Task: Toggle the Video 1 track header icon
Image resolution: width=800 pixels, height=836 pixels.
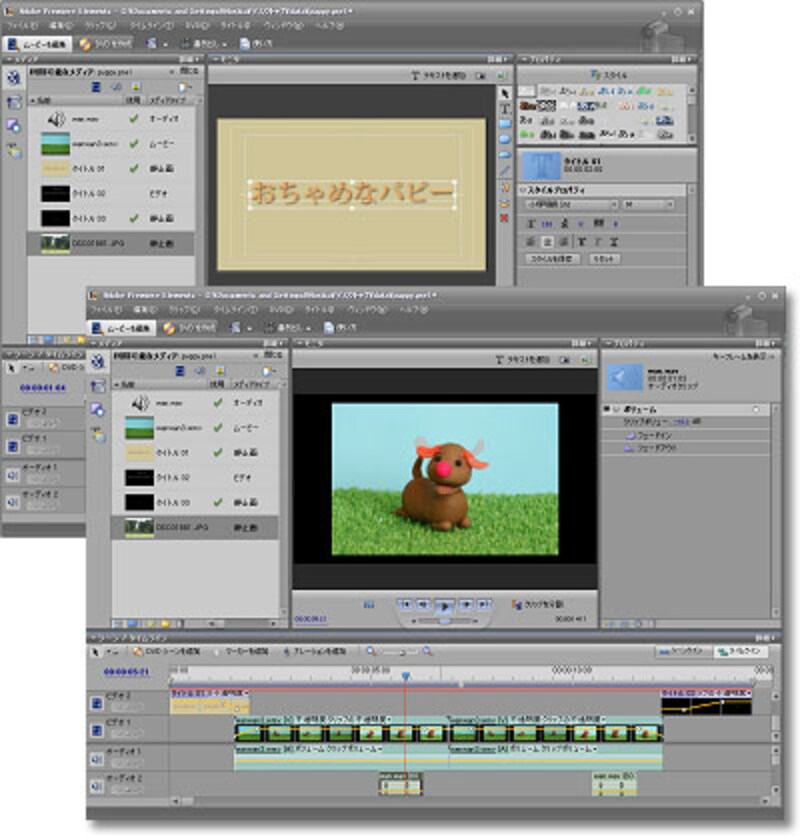Action: pyautogui.click(x=97, y=731)
